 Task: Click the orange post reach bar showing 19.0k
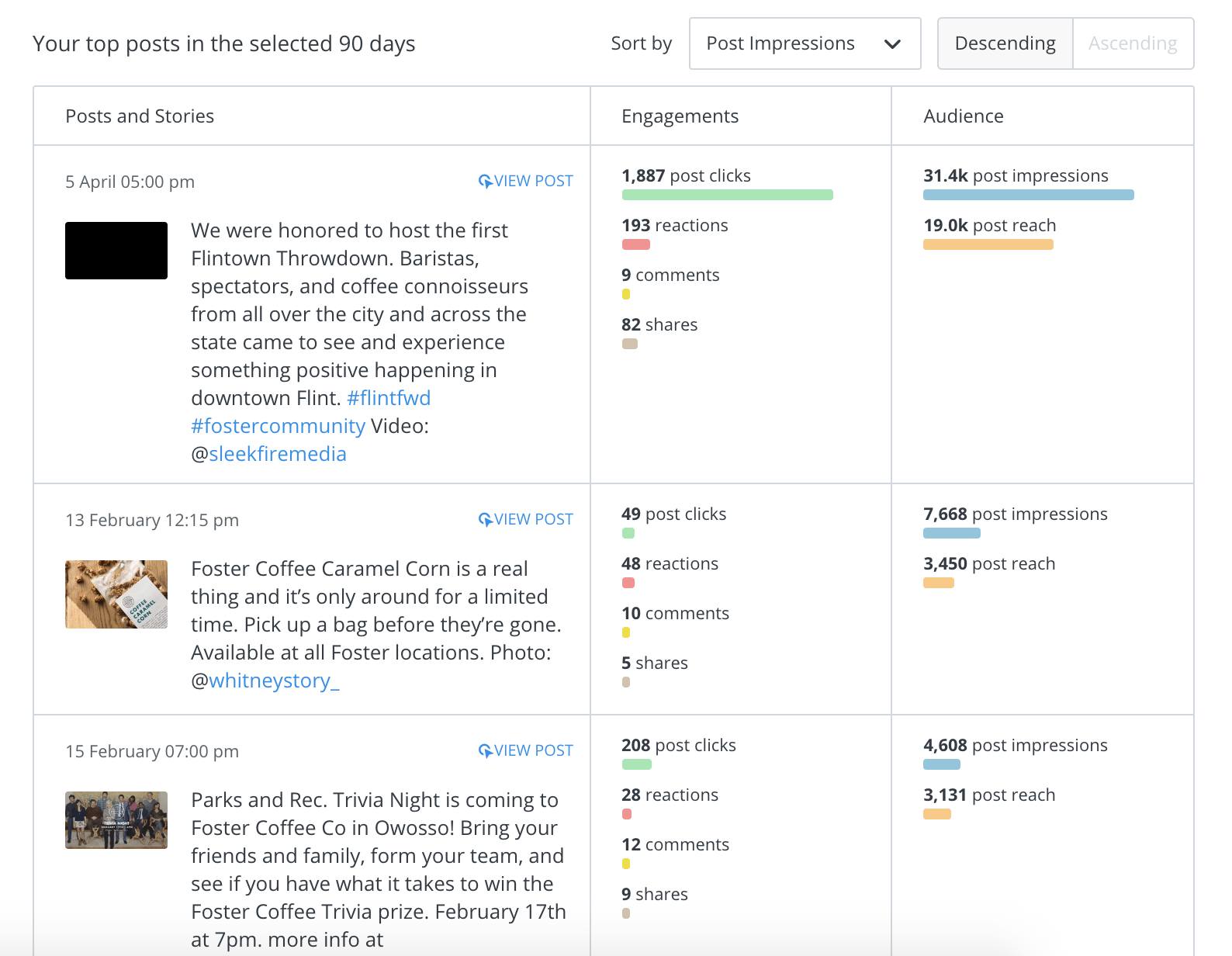988,244
